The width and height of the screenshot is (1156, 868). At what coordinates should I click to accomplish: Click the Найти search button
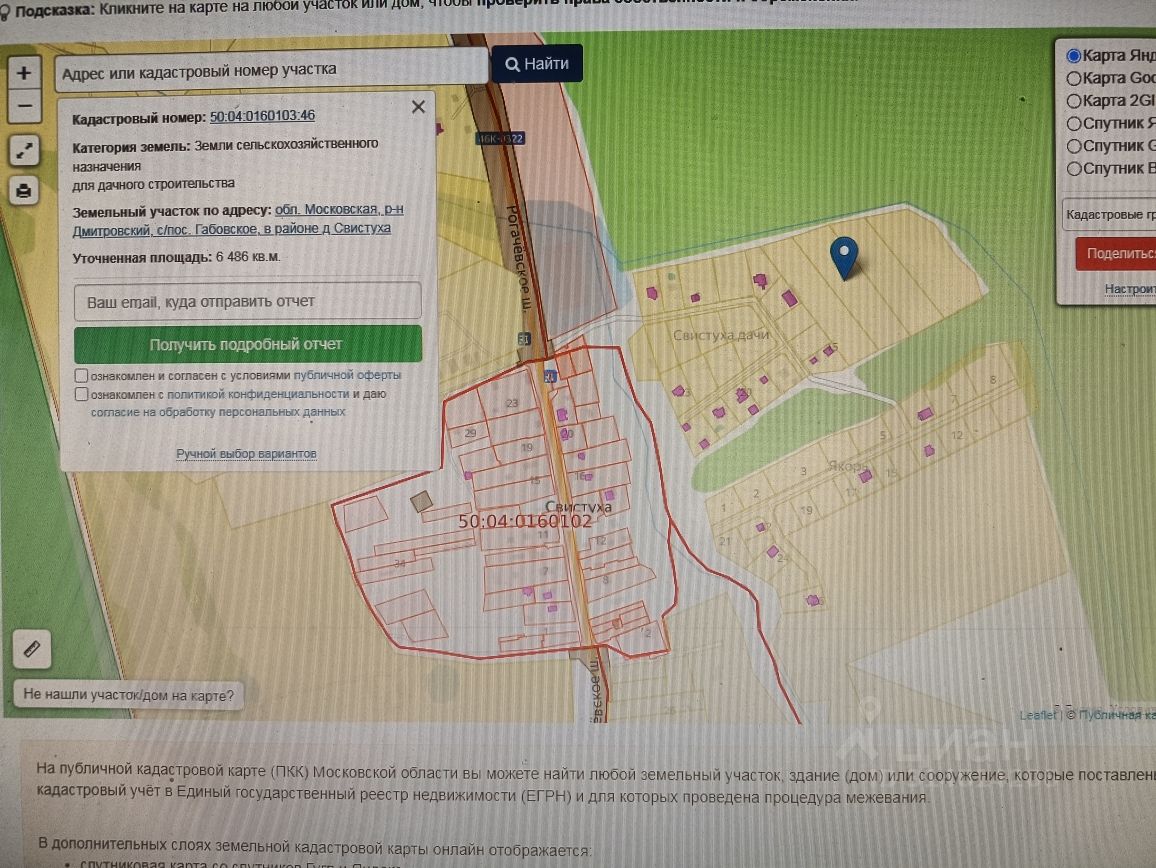pyautogui.click(x=537, y=63)
